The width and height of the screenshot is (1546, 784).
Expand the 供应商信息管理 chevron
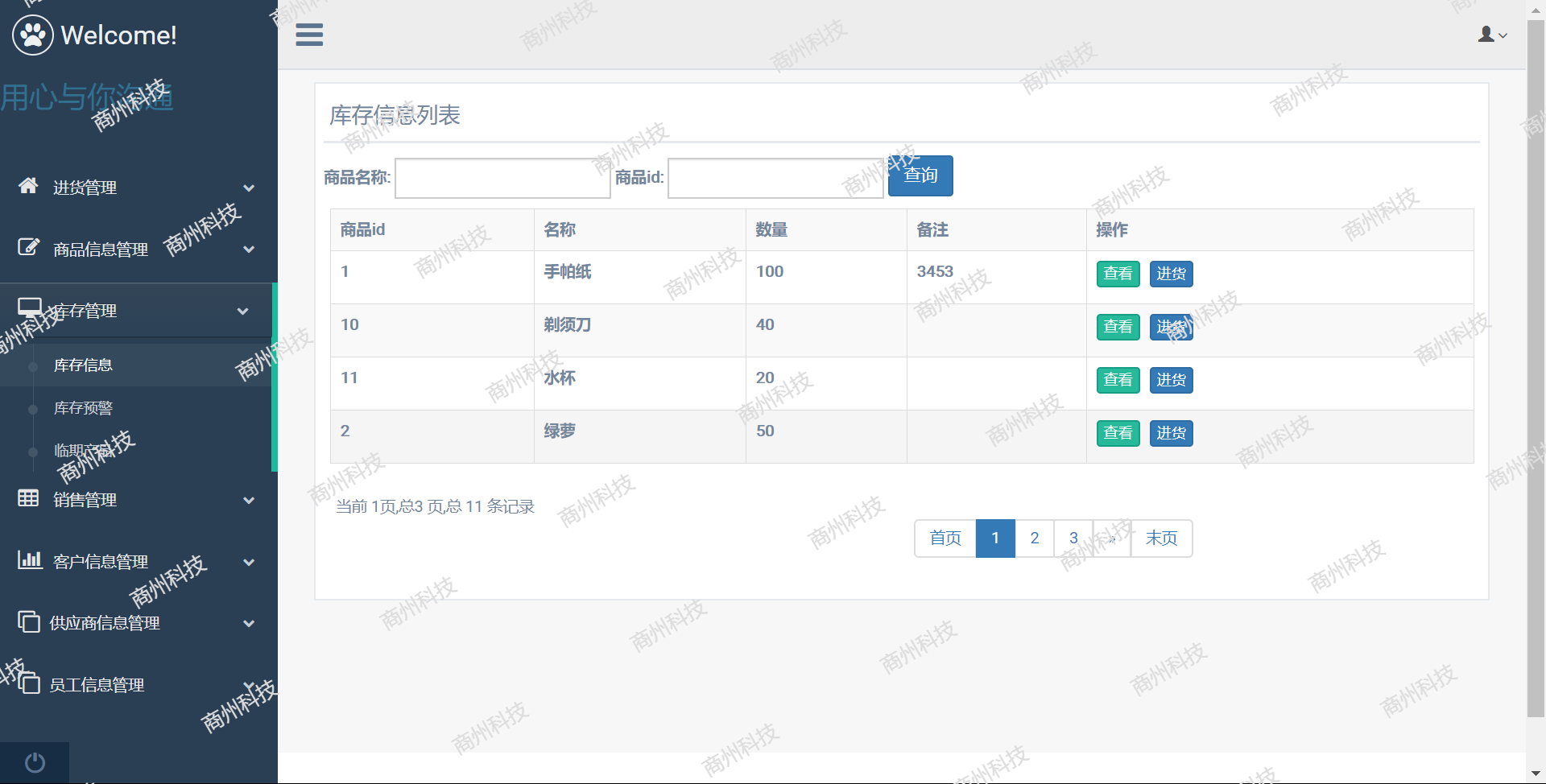point(249,624)
